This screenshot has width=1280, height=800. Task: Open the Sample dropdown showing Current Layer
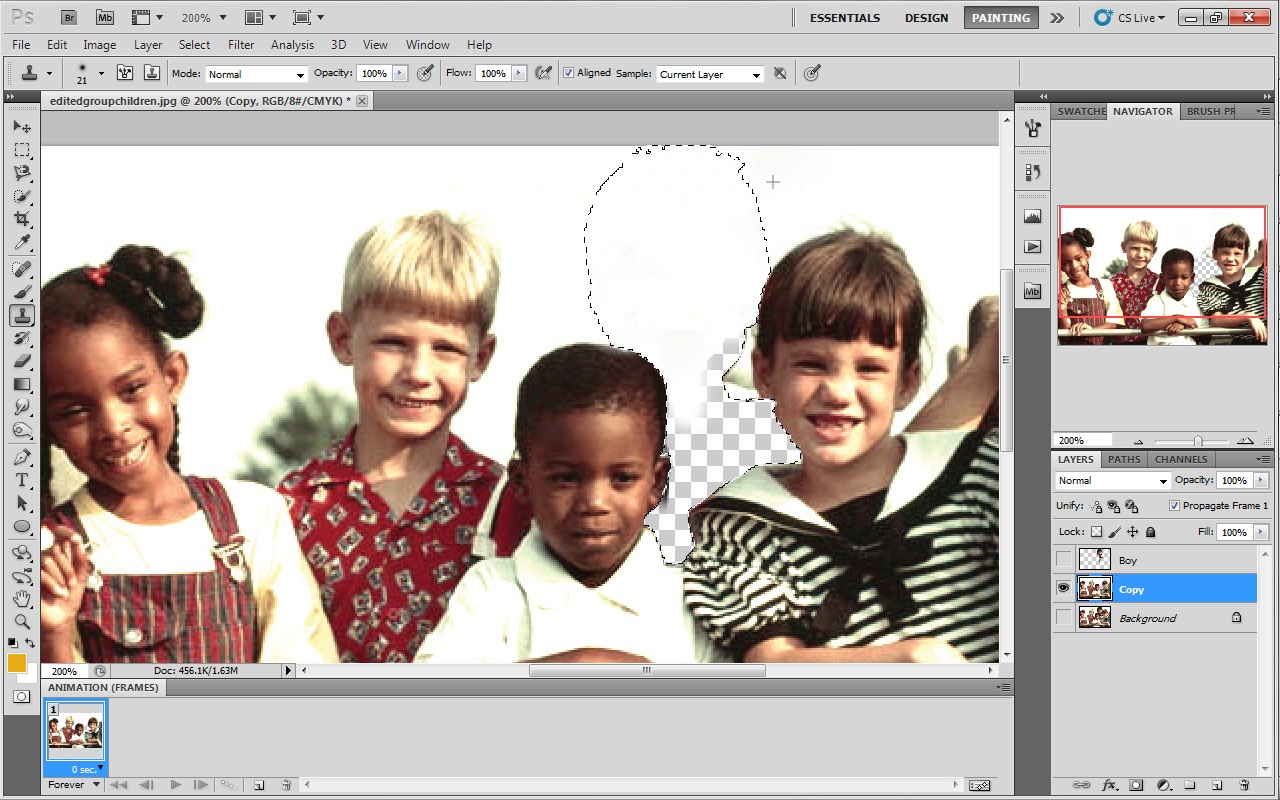point(710,74)
